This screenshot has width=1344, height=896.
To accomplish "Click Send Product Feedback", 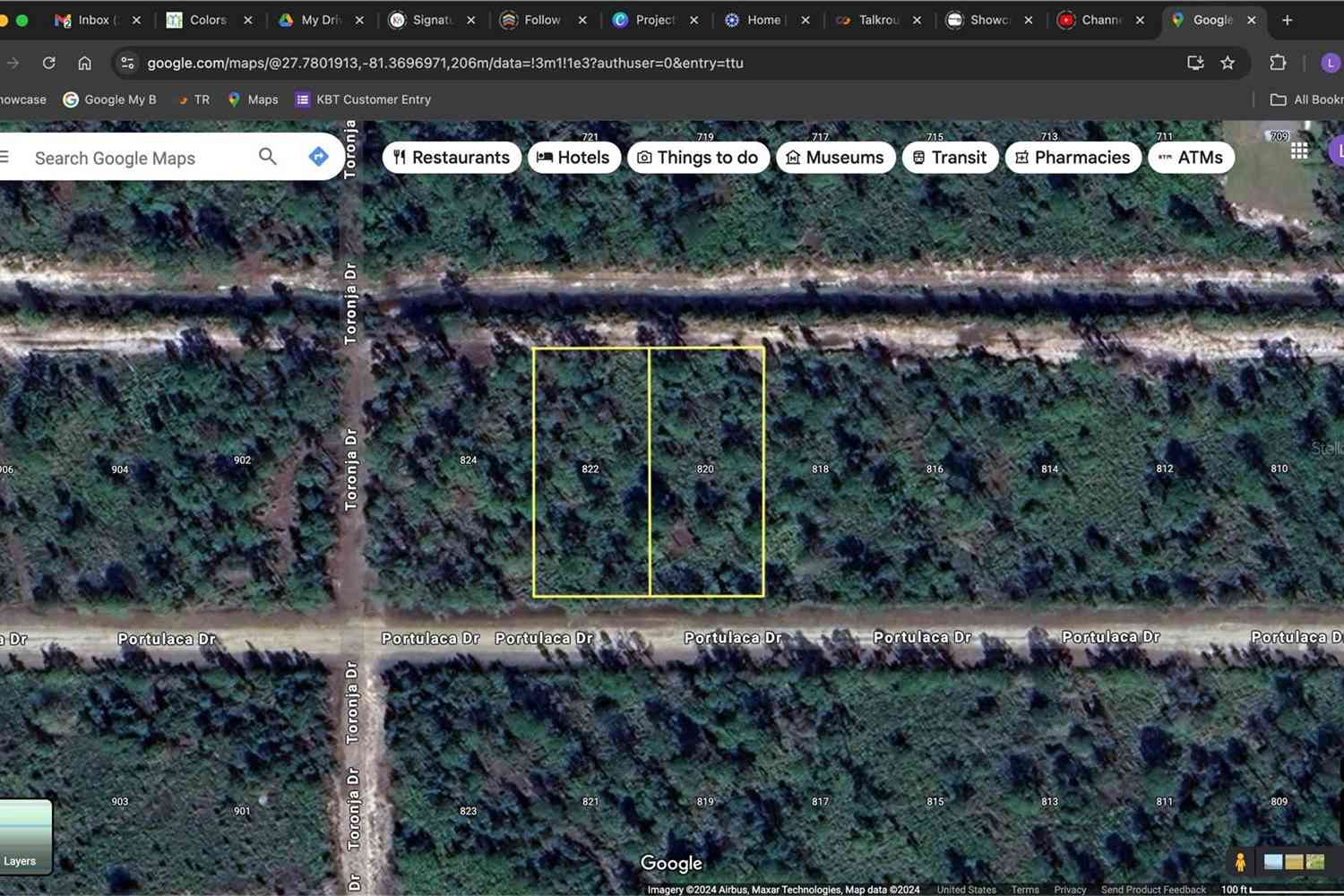I will point(1153,890).
